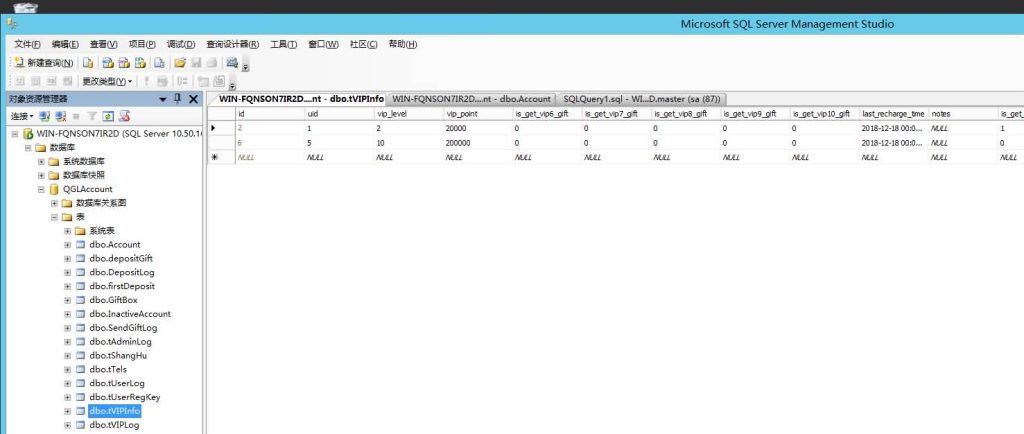Screen dimensions: 1024x434
Task: Close the Object Explorer panel
Action: 193,99
